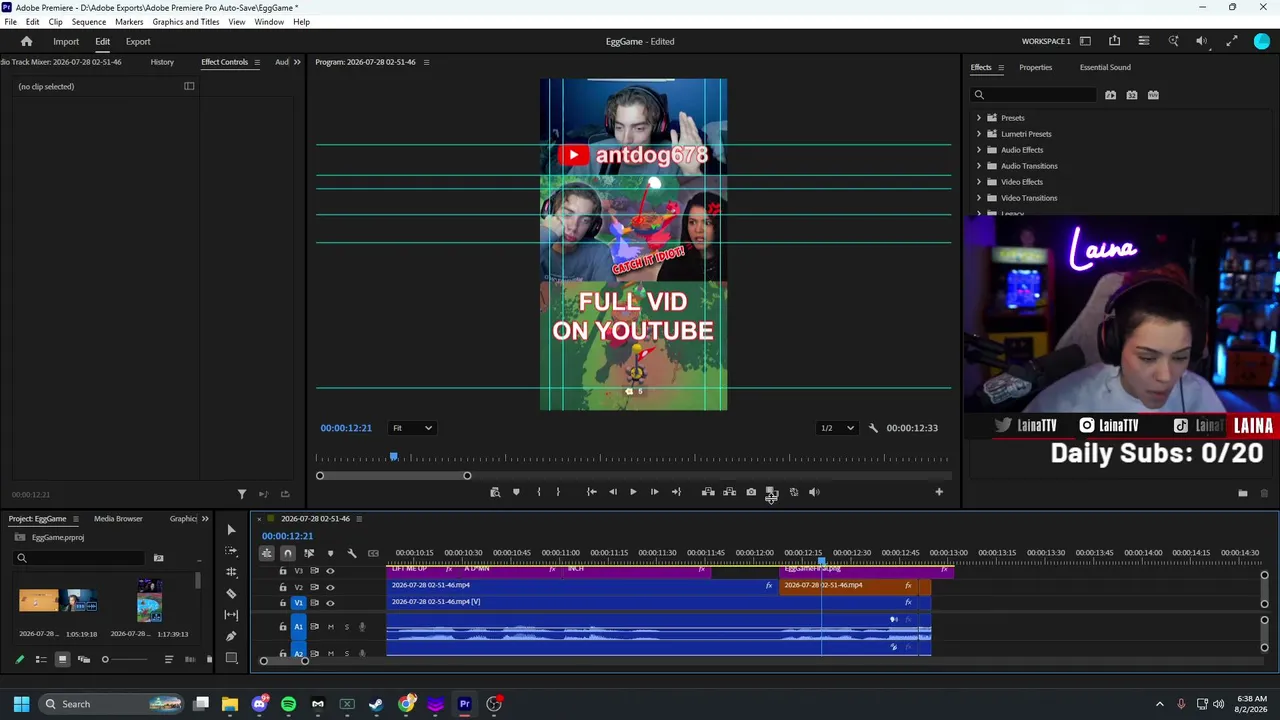The height and width of the screenshot is (720, 1280).
Task: Open the 1/2 playback resolution dropdown
Action: pos(837,428)
